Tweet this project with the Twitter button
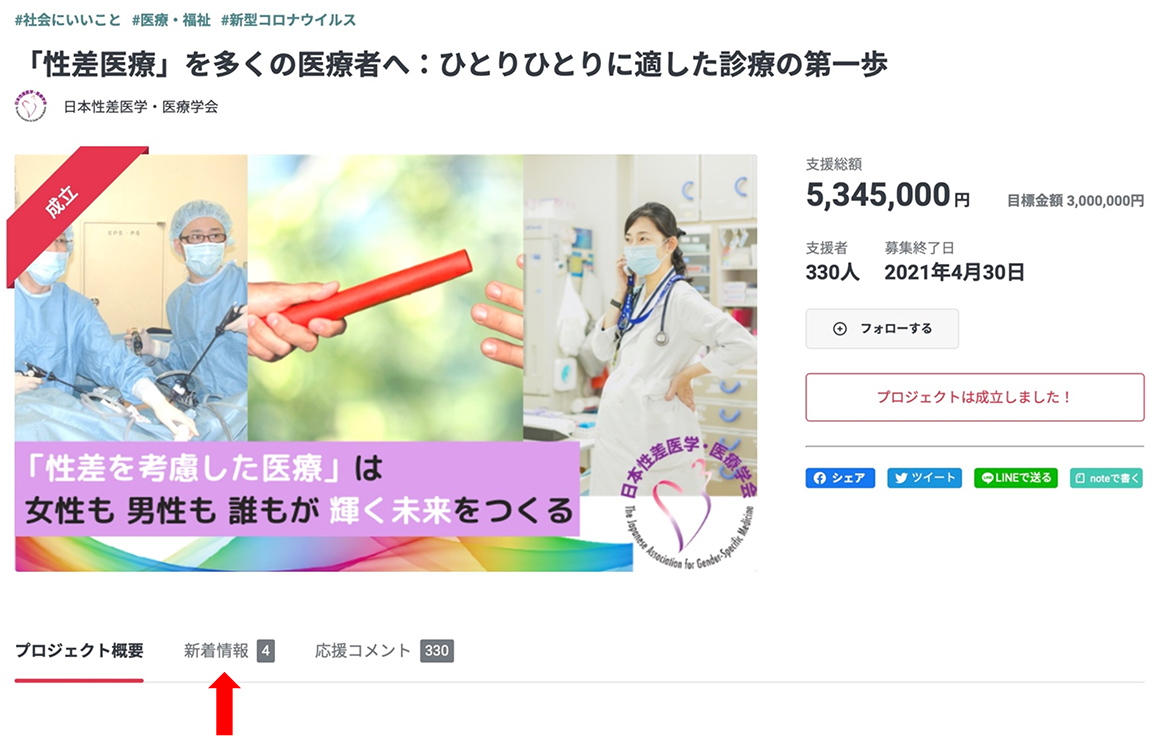Screen dimensions: 1160x740 click(925, 478)
